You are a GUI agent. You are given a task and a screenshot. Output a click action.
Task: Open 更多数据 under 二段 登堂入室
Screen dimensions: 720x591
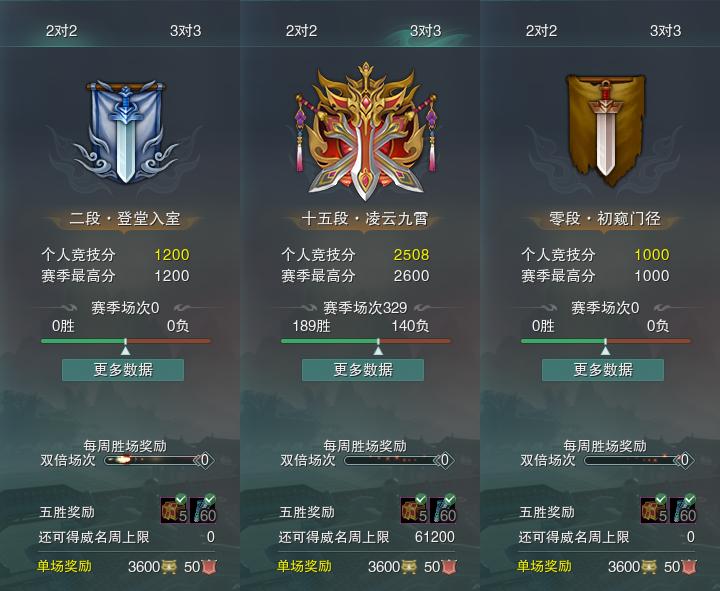[123, 370]
